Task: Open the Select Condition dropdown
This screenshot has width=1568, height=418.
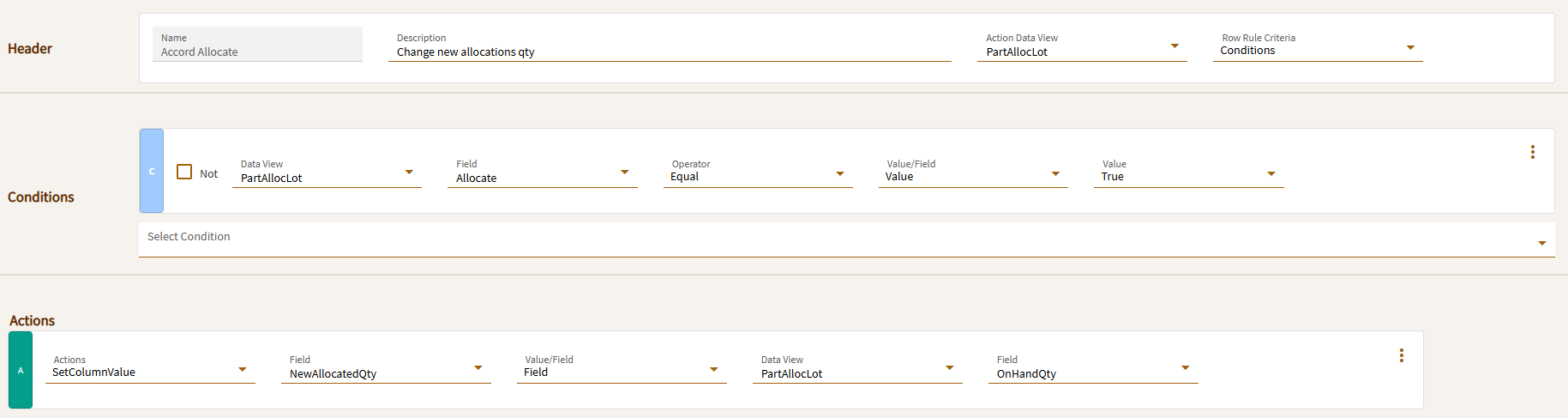Action: [x=1541, y=243]
